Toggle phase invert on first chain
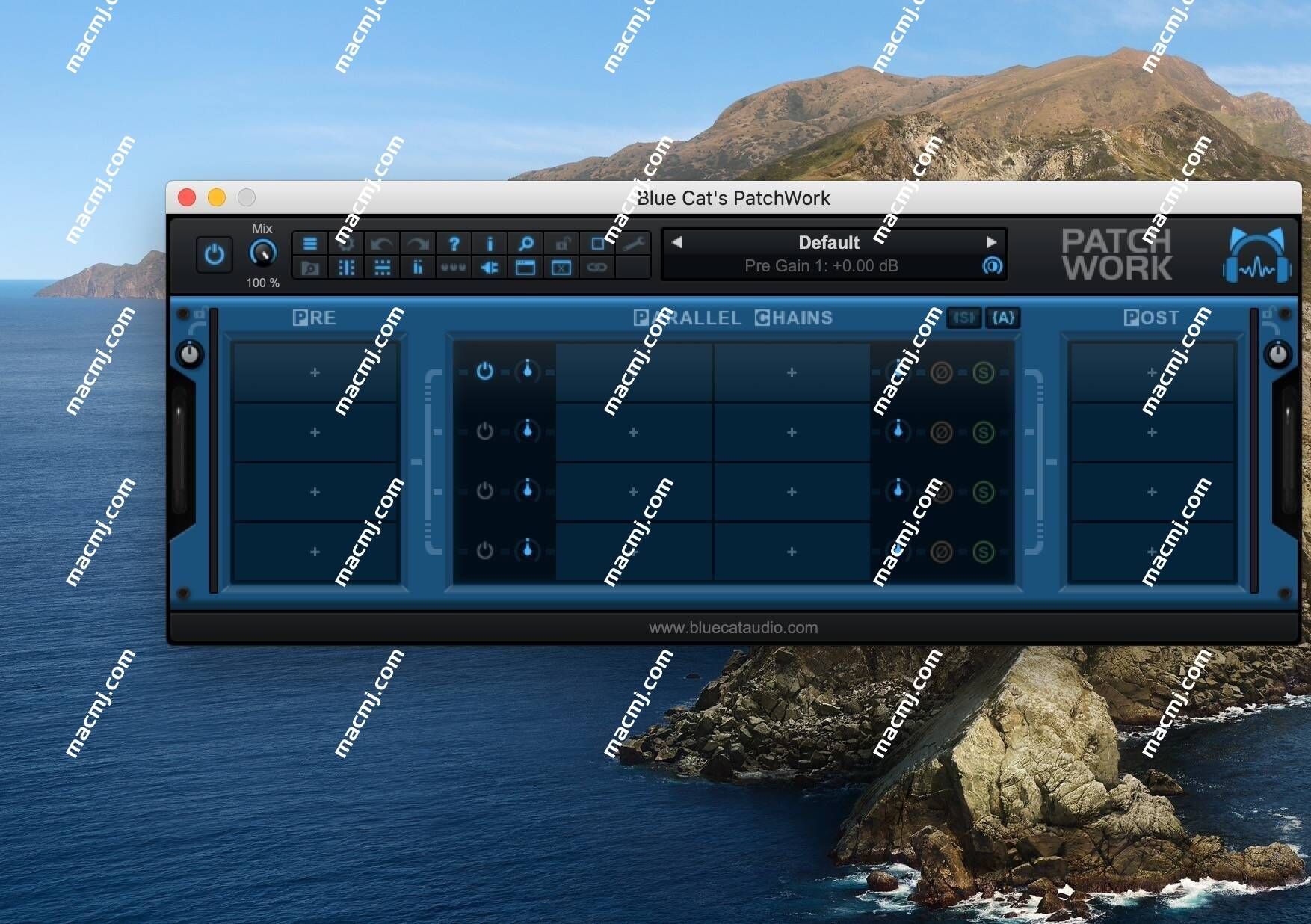The height and width of the screenshot is (924, 1311). click(x=941, y=372)
